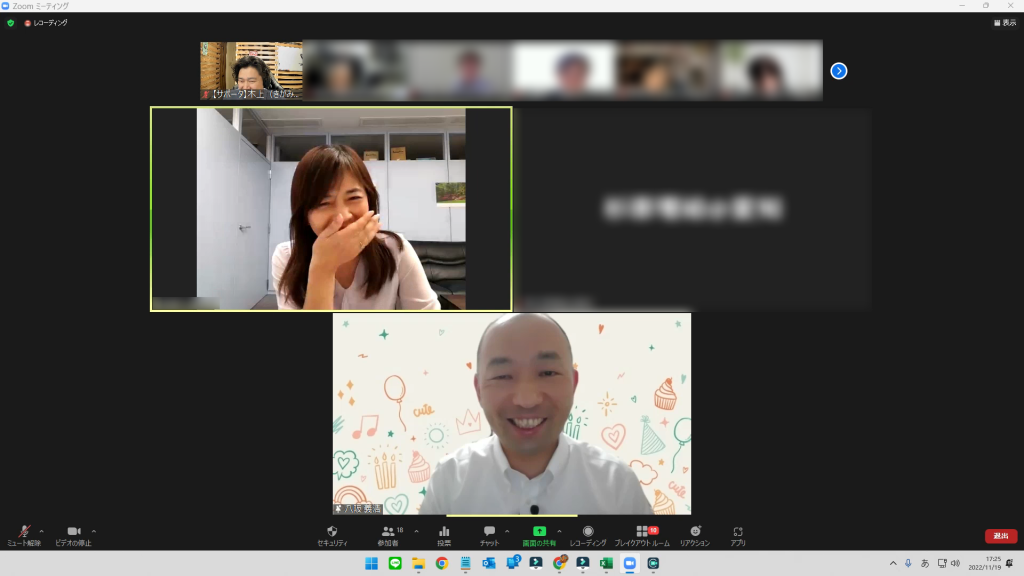Select the サポート 木上 participant thumbnail
This screenshot has height=576, width=1024.
pyautogui.click(x=251, y=70)
